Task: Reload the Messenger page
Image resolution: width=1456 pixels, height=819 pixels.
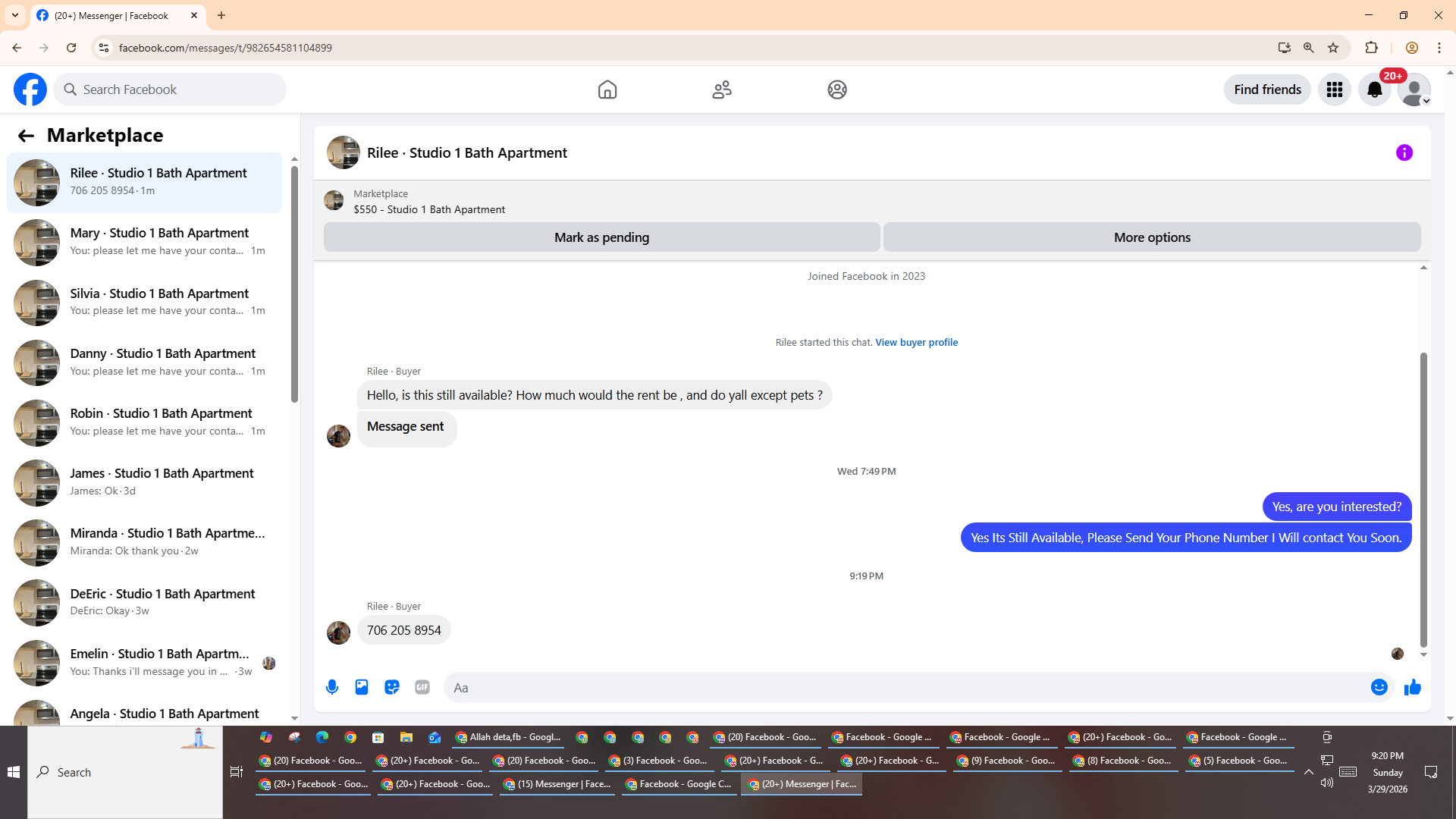Action: (71, 48)
